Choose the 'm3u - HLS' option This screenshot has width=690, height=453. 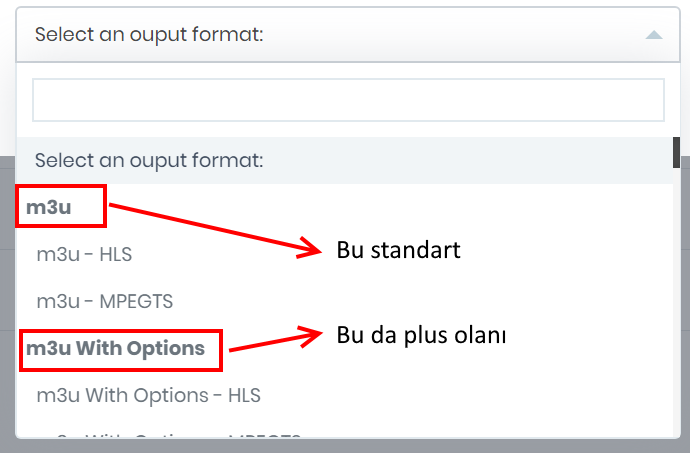(84, 254)
